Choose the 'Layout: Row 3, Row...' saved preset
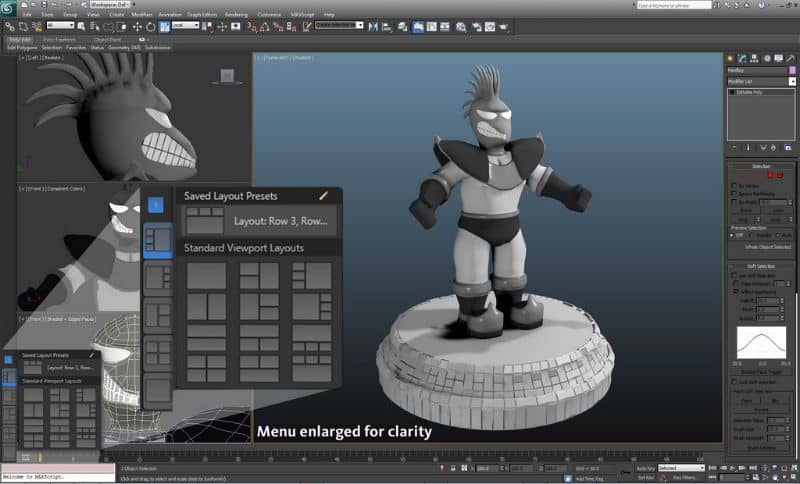 (280, 221)
